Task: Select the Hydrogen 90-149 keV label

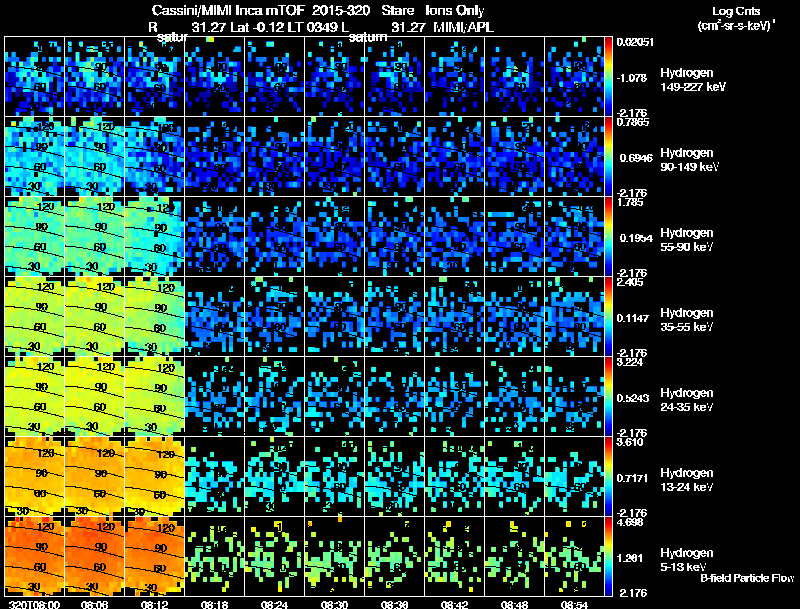Action: click(689, 160)
